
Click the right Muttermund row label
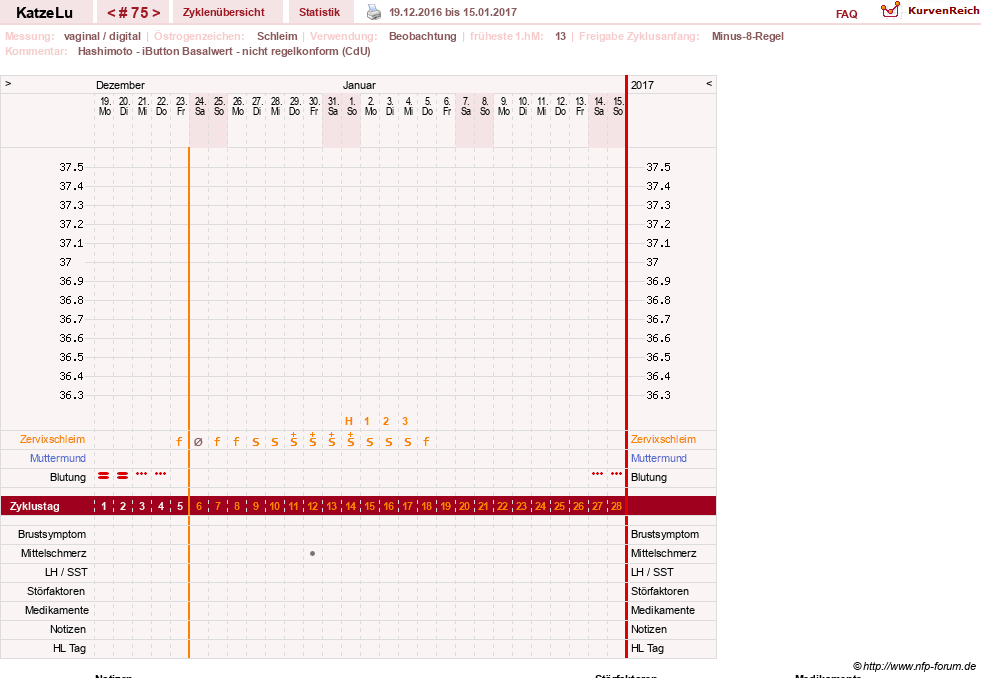[x=659, y=458]
